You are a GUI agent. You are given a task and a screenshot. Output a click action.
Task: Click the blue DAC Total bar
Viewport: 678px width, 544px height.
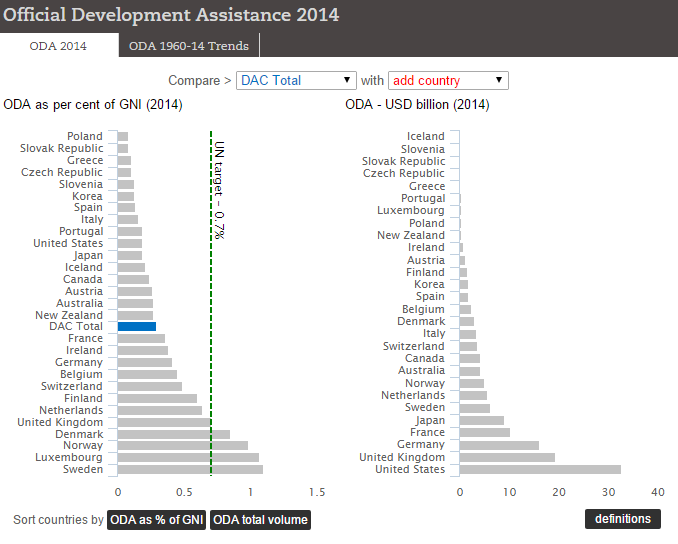coord(136,327)
